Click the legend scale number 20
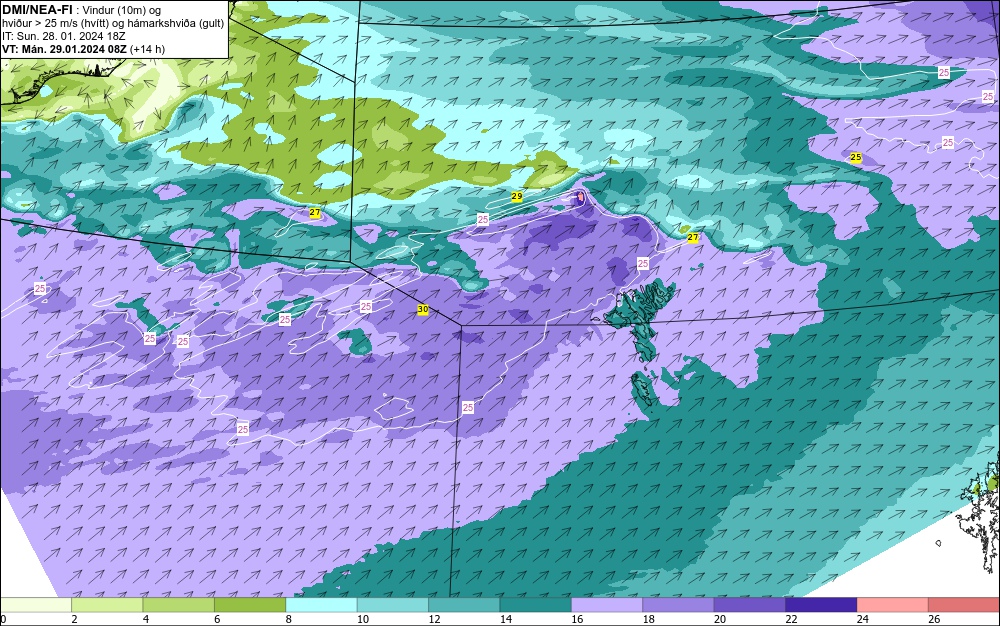Image resolution: width=1000 pixels, height=626 pixels. [720, 619]
